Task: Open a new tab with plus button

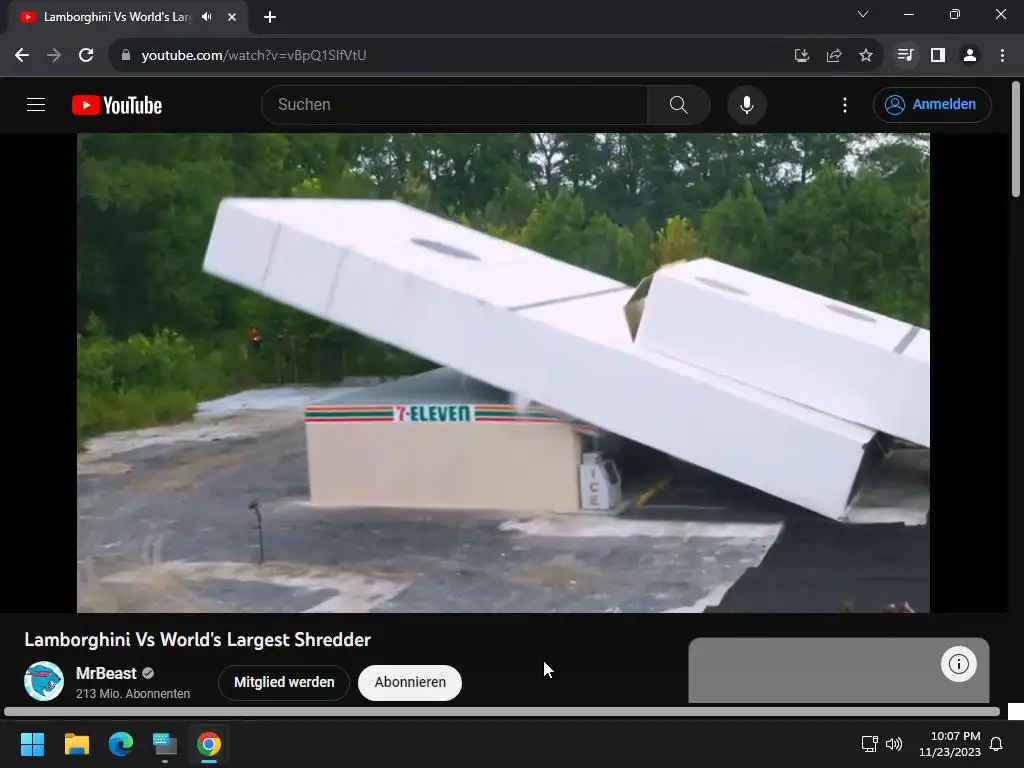Action: 270,17
